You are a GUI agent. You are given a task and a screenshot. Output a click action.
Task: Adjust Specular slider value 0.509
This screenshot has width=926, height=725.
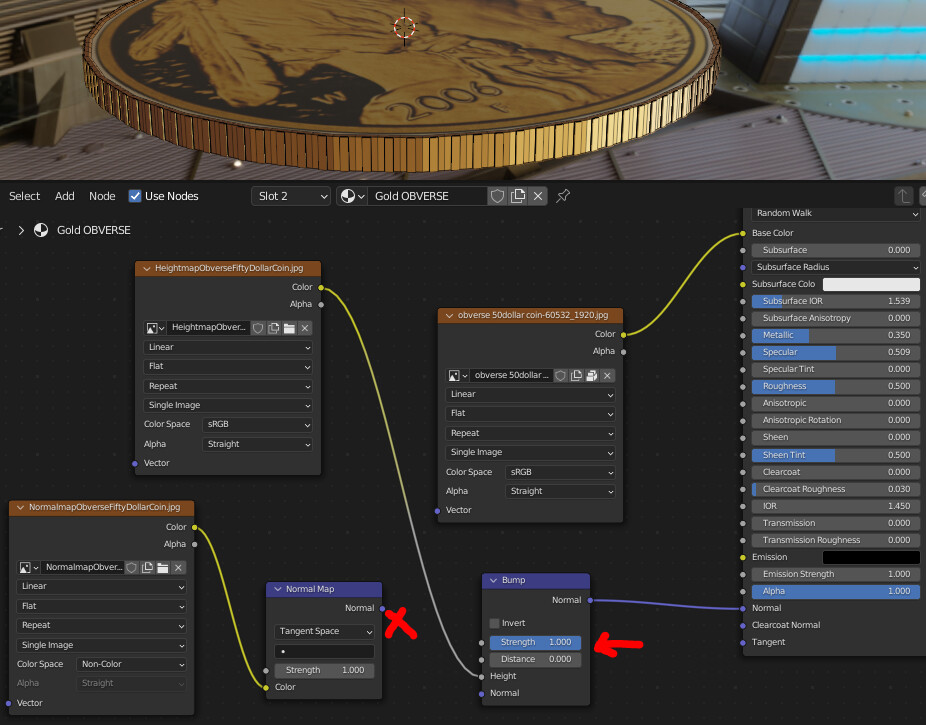coord(836,352)
